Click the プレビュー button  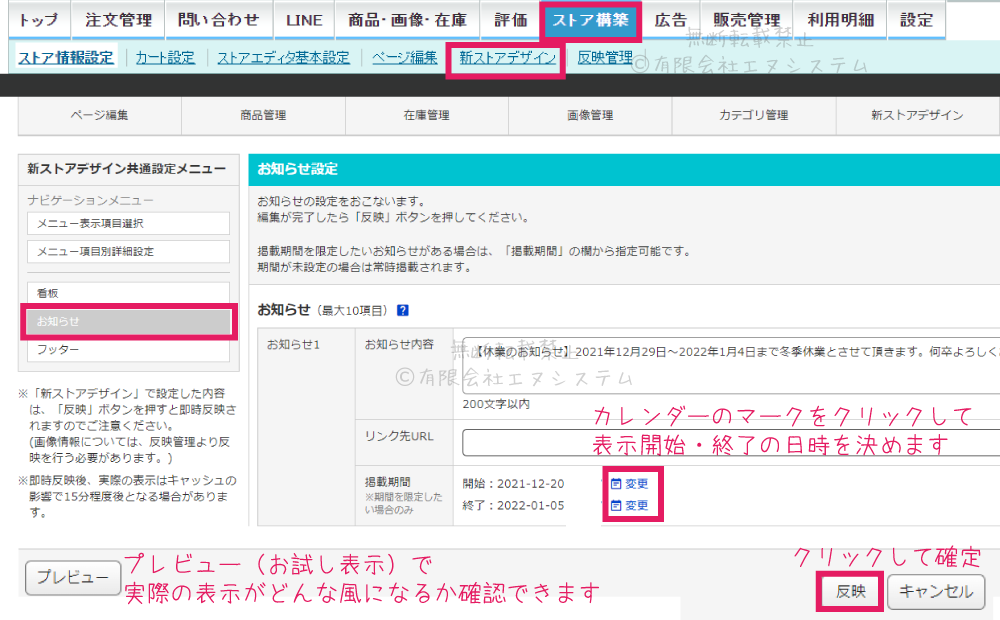click(73, 578)
